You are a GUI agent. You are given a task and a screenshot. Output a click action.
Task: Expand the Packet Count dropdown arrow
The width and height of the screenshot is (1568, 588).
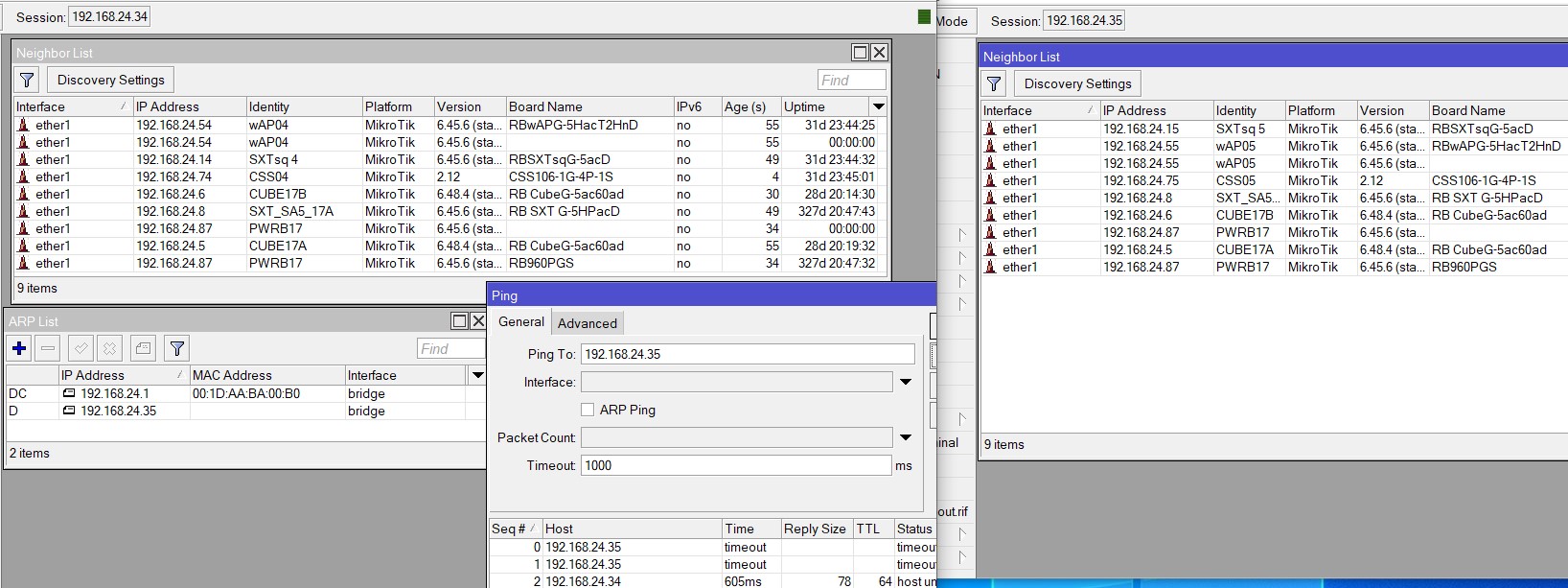[906, 437]
